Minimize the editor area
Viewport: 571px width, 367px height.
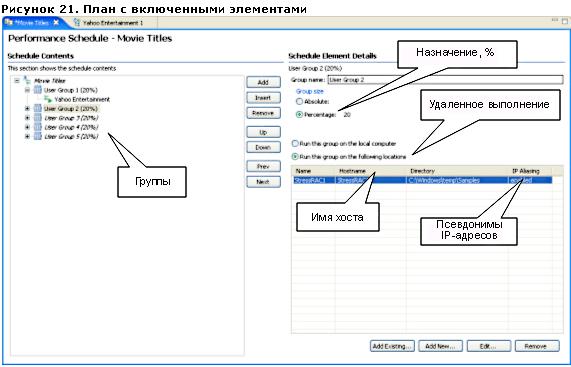[x=555, y=21]
